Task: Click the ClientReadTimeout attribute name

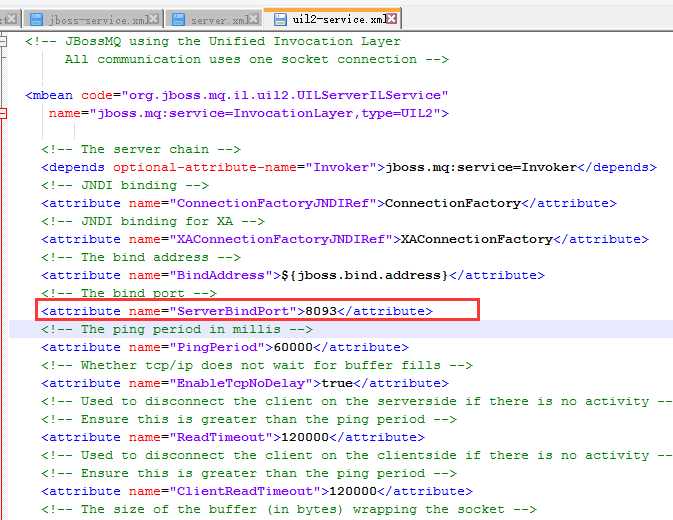Action: 245,492
